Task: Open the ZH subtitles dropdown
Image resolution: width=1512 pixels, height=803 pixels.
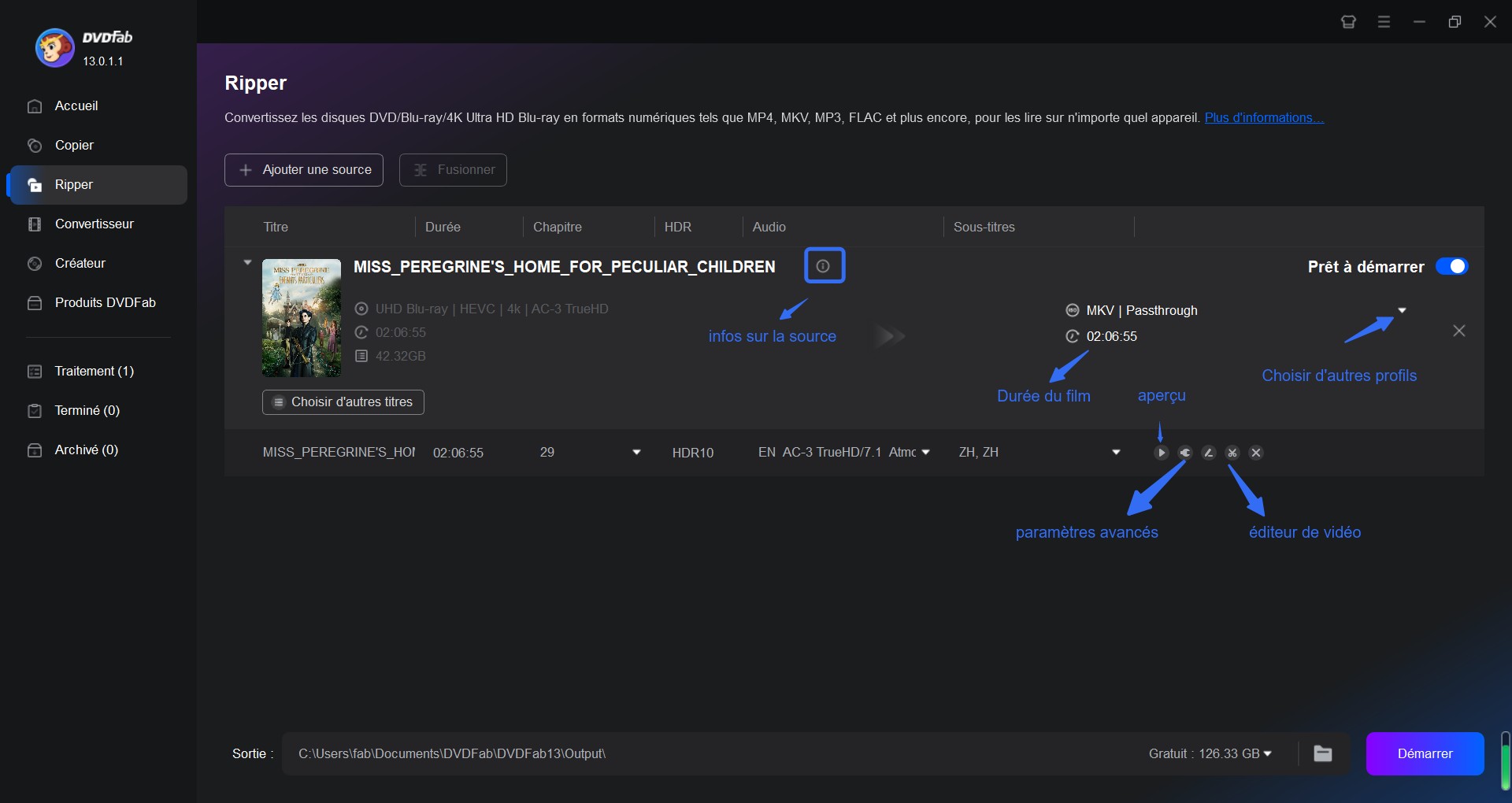Action: pyautogui.click(x=1116, y=453)
